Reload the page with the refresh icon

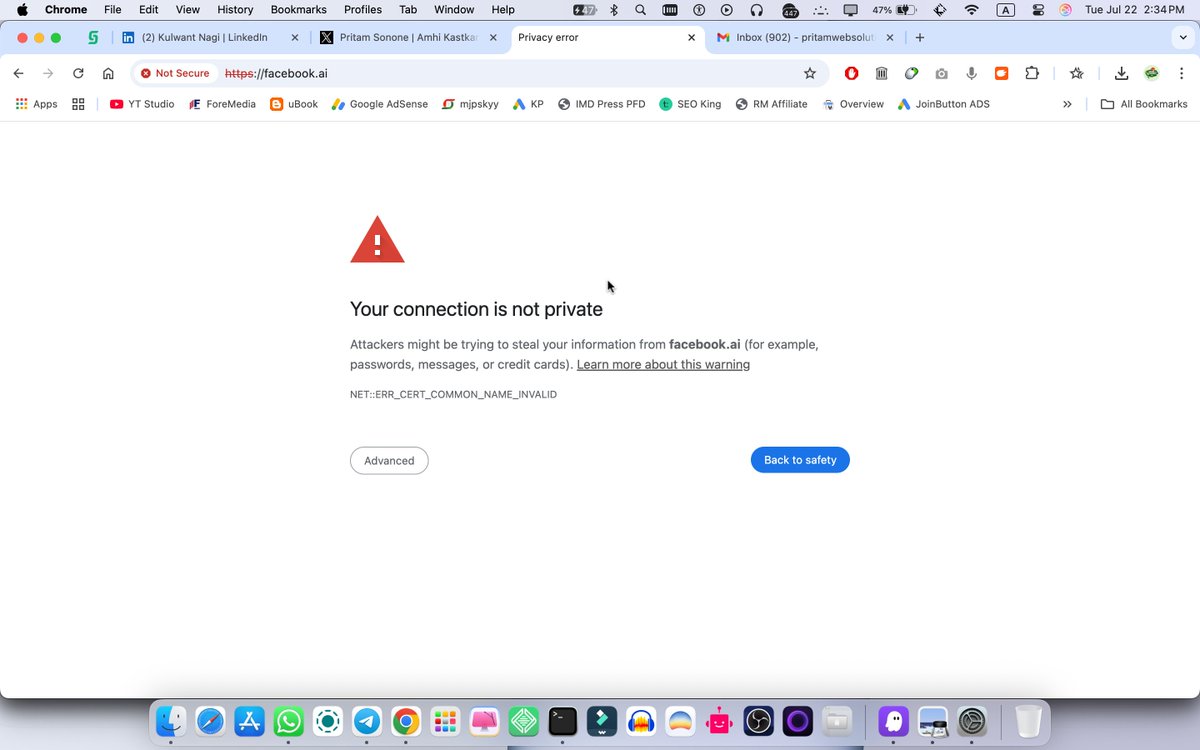pyautogui.click(x=78, y=73)
